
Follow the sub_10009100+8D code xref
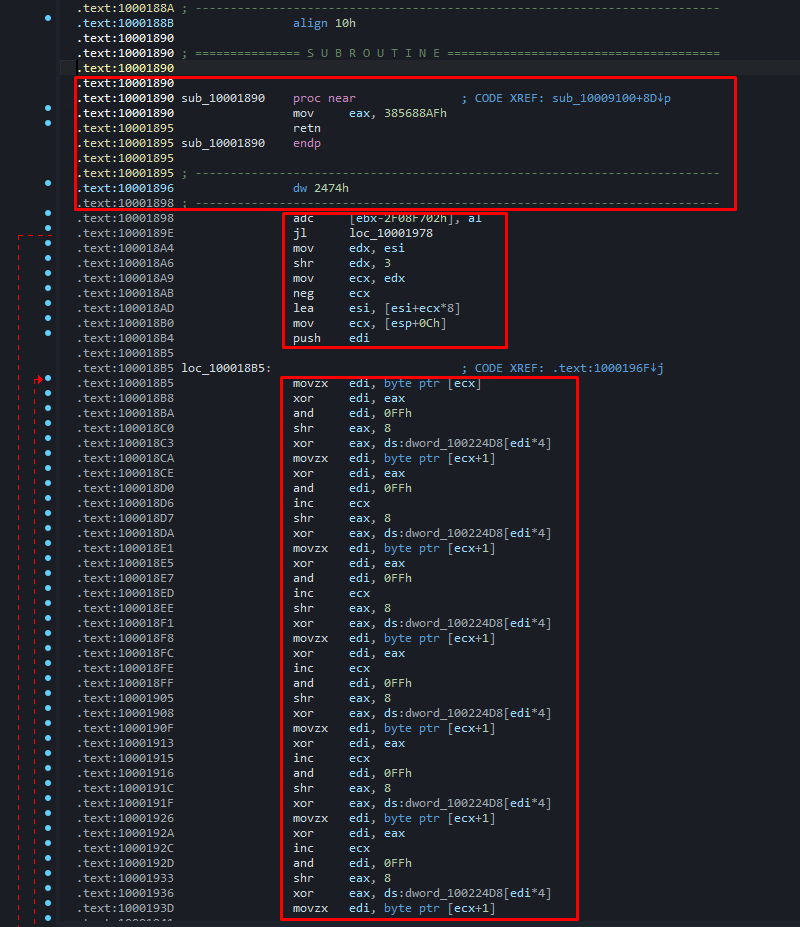tap(611, 98)
